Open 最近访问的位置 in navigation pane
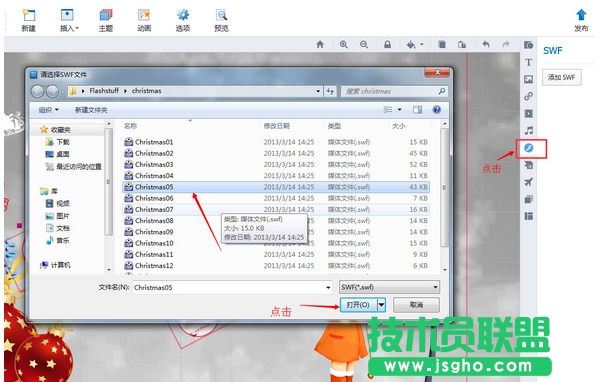The width and height of the screenshot is (595, 382). click(x=74, y=167)
